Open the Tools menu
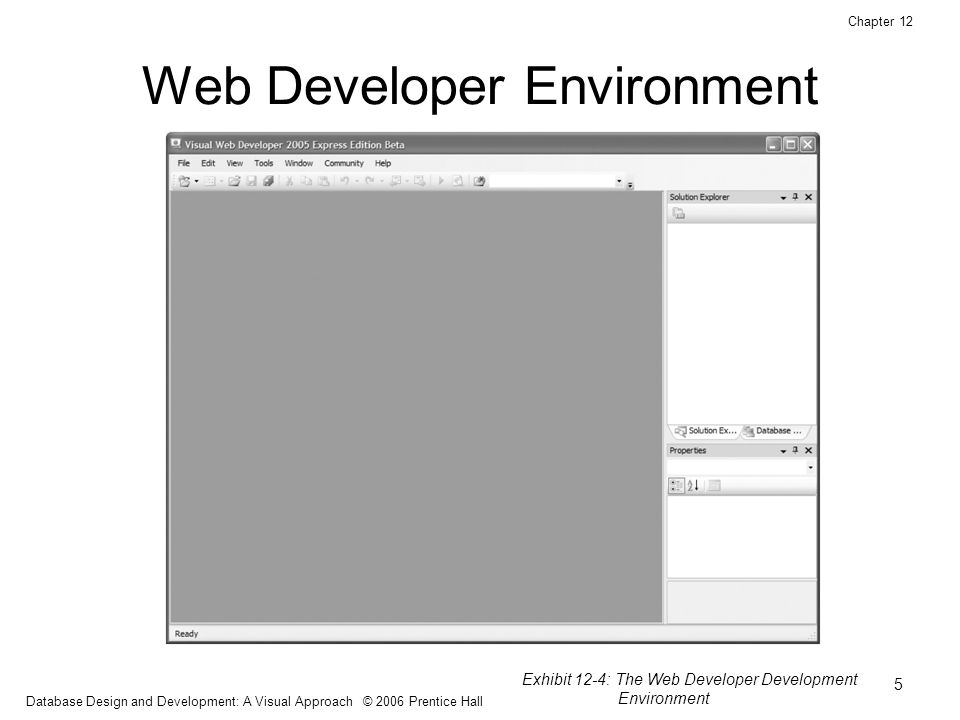 click(x=264, y=163)
